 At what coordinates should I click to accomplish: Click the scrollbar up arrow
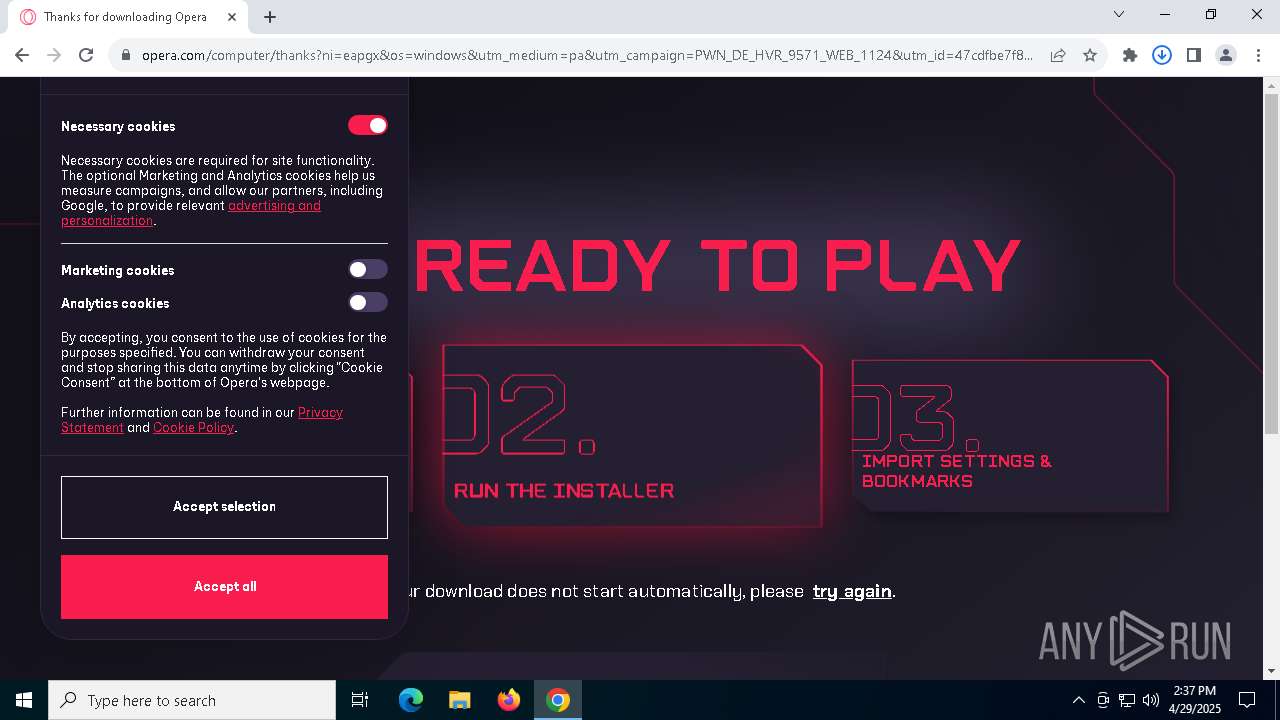click(x=1271, y=86)
